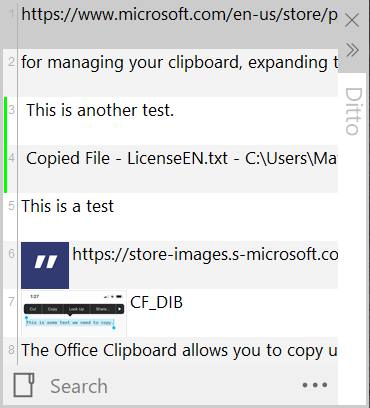Close the Ditto clipboard window
Screen dimensions: 370x408
[352, 20]
